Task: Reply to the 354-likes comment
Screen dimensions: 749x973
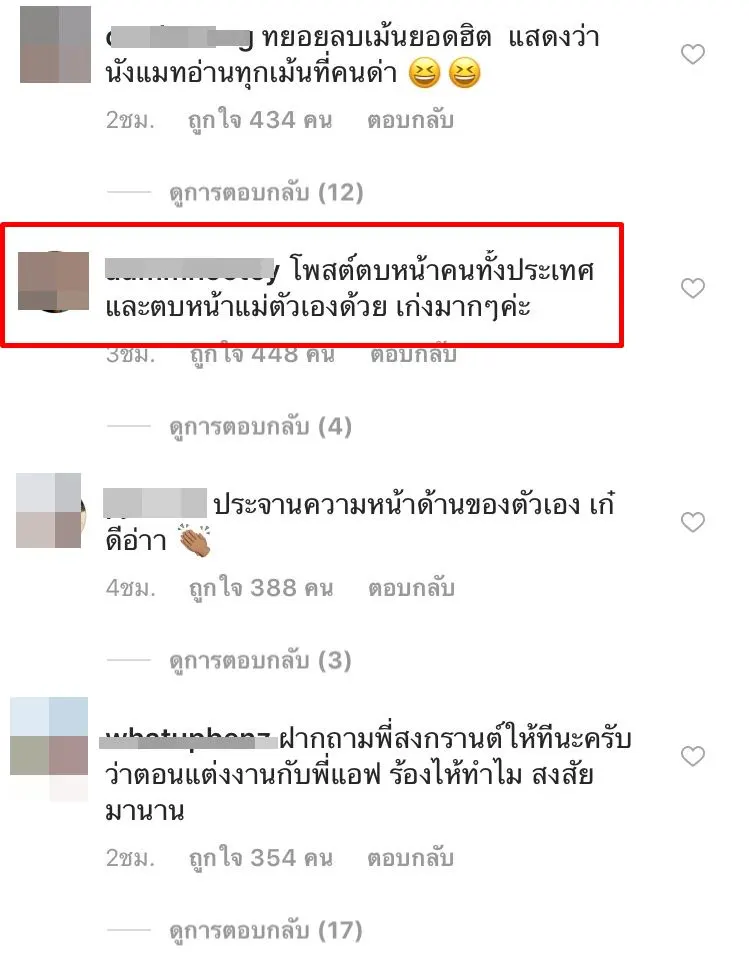Action: coord(410,858)
